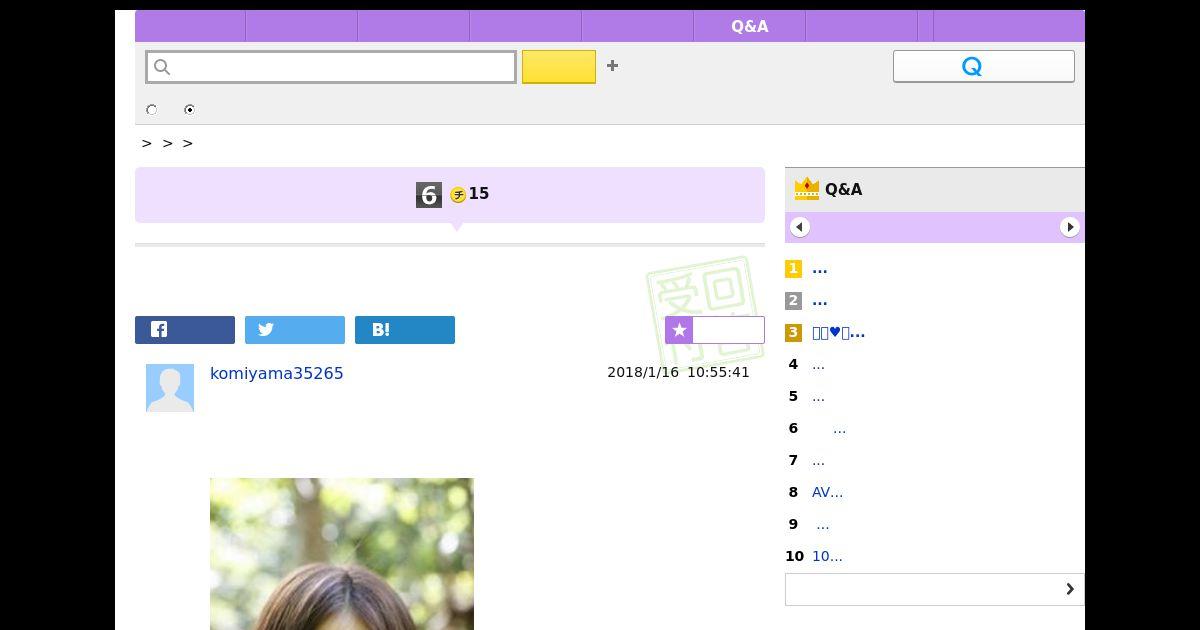
Task: Select the second, already selected radio option
Action: 189,110
